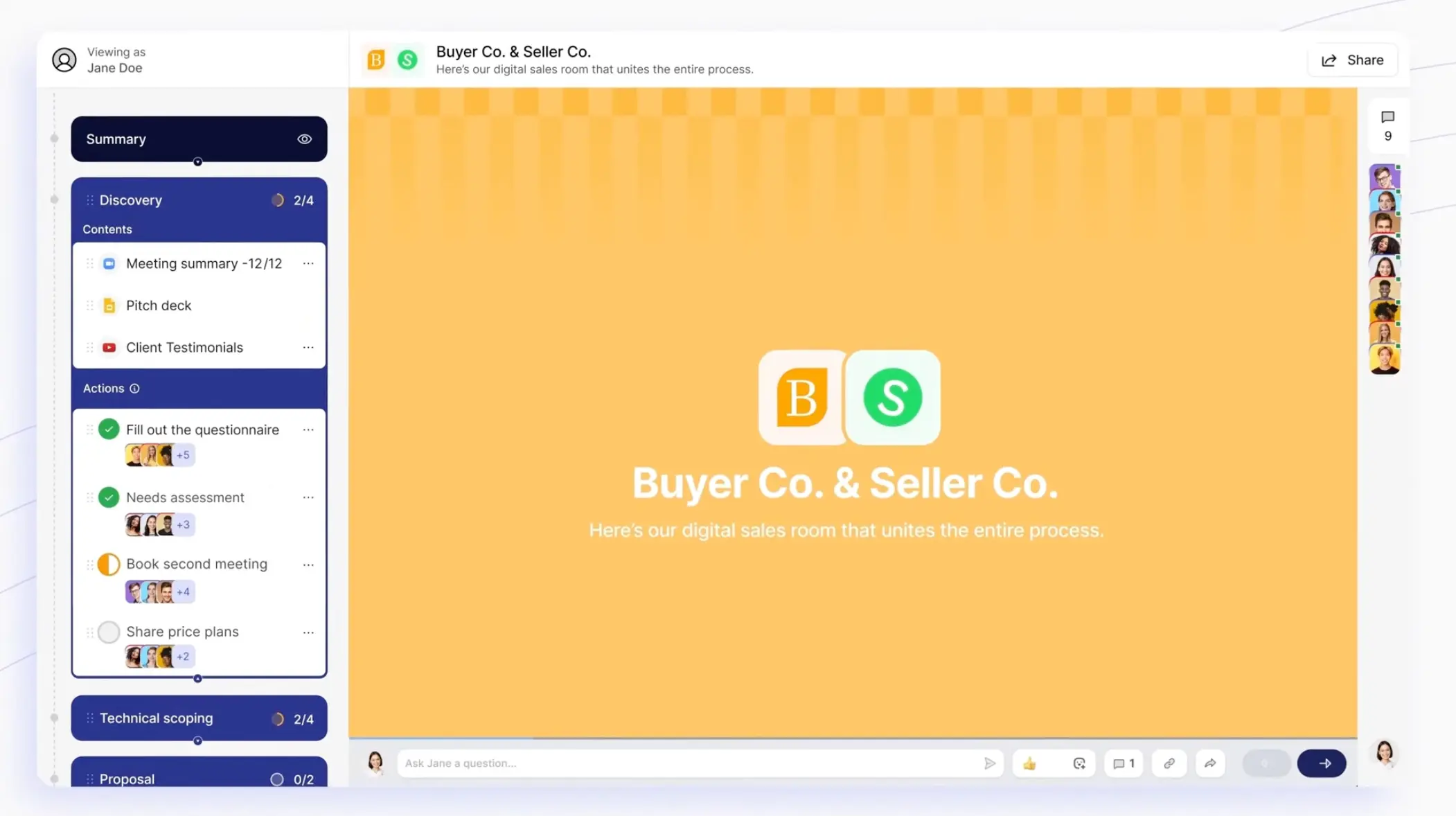Open the Meeting summary Zoom recording icon
The width and height of the screenshot is (1456, 816).
pos(109,263)
